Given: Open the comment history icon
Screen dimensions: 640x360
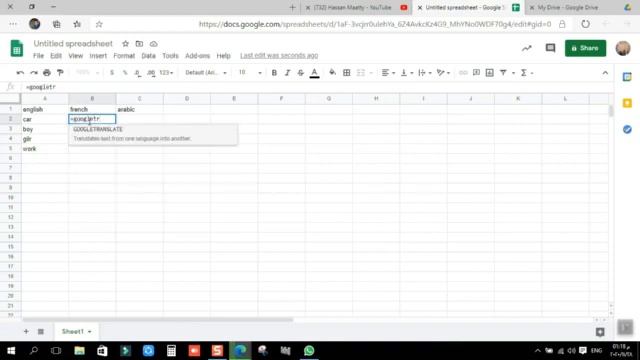Looking at the screenshot, I should point(550,48).
